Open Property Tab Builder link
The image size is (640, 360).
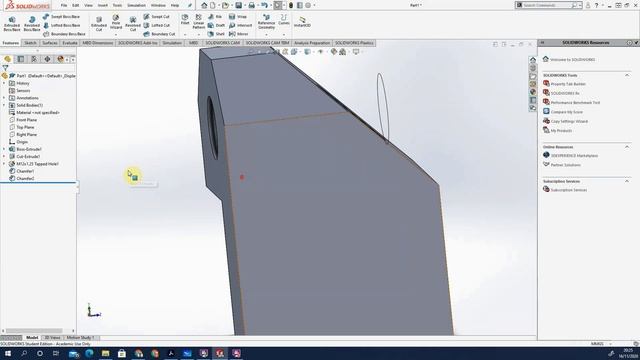point(568,84)
